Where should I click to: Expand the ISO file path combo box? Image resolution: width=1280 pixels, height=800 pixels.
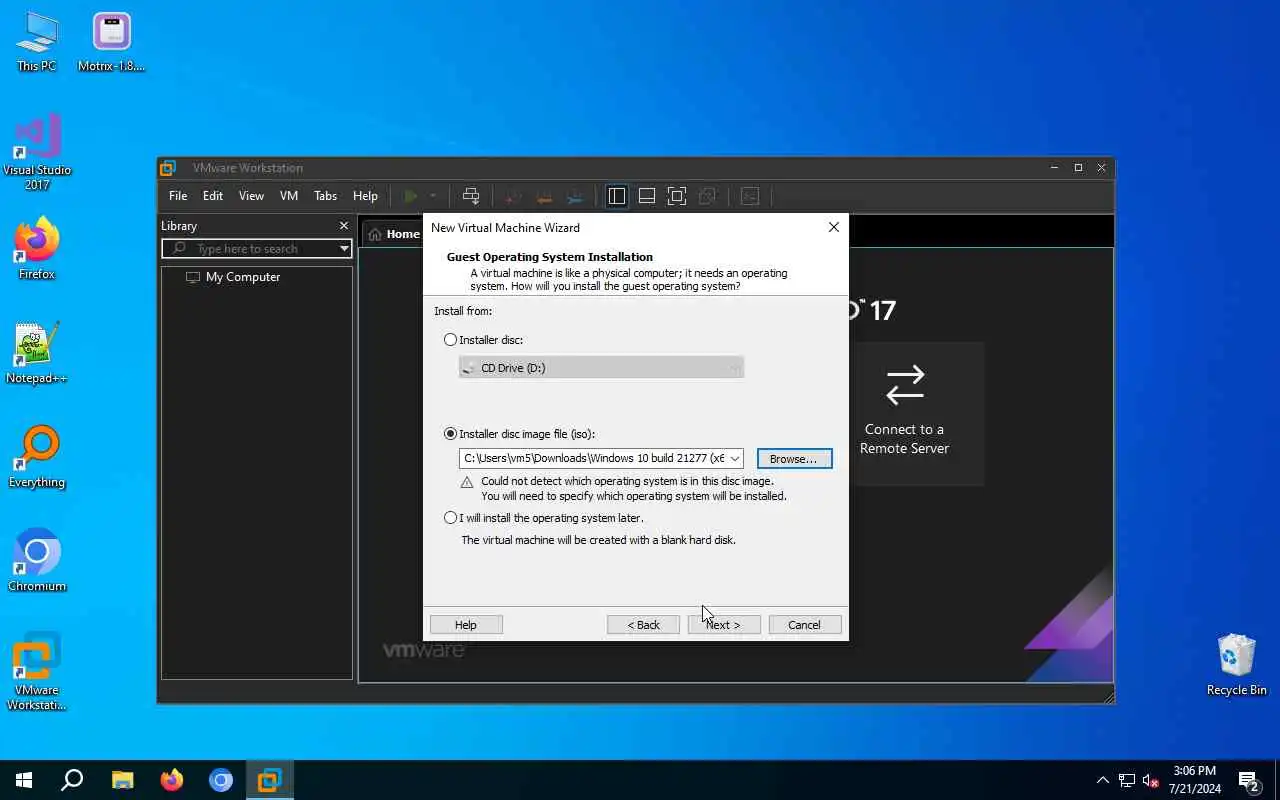click(x=735, y=459)
